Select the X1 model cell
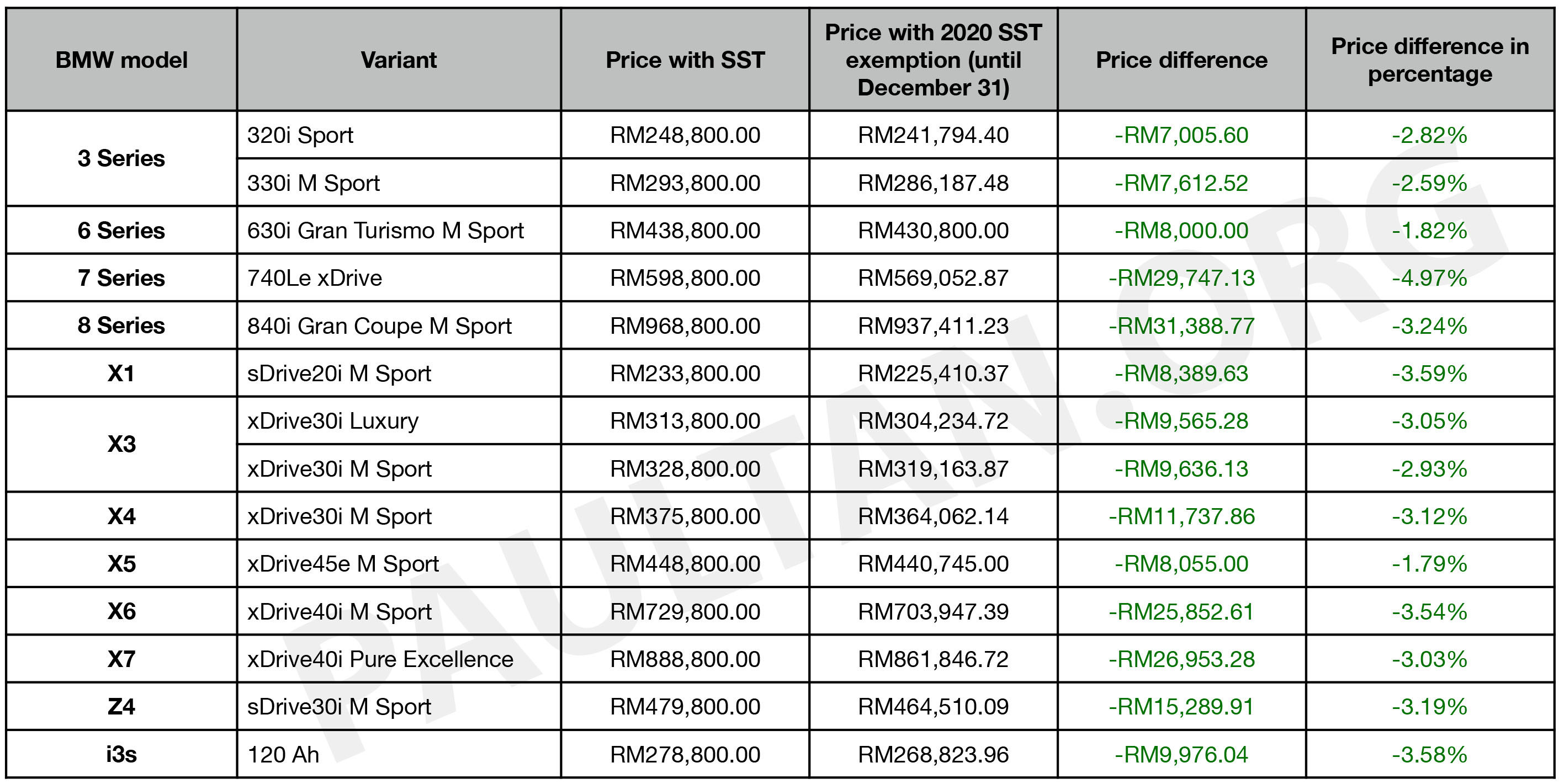The height and width of the screenshot is (784, 1564). click(121, 373)
